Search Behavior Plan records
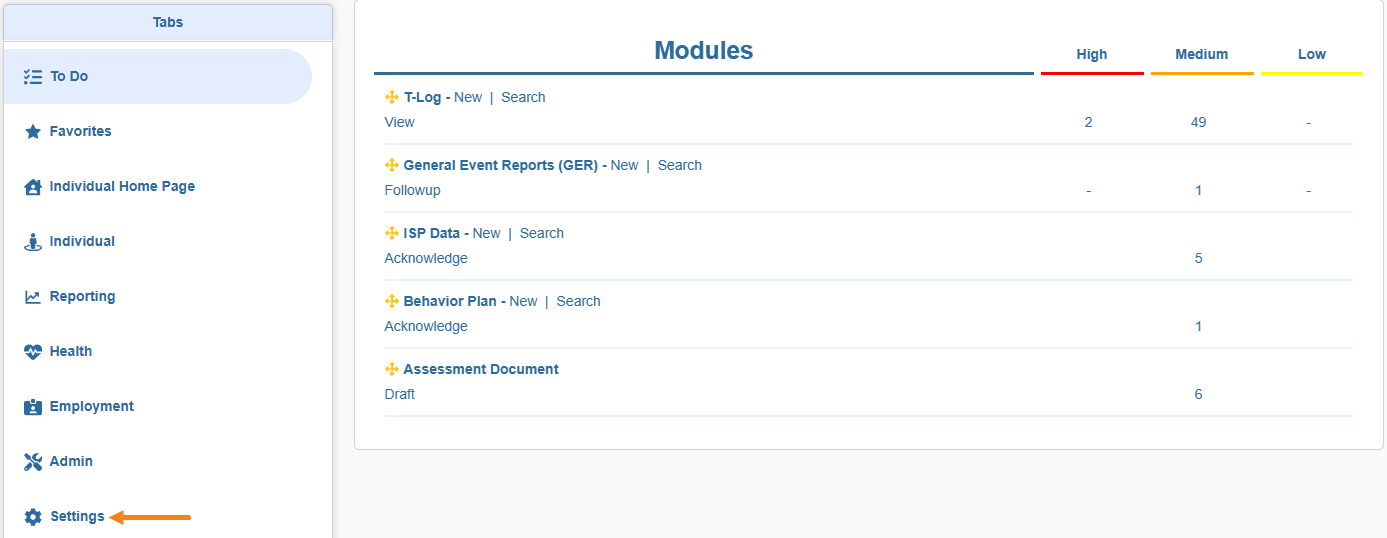 (x=578, y=301)
